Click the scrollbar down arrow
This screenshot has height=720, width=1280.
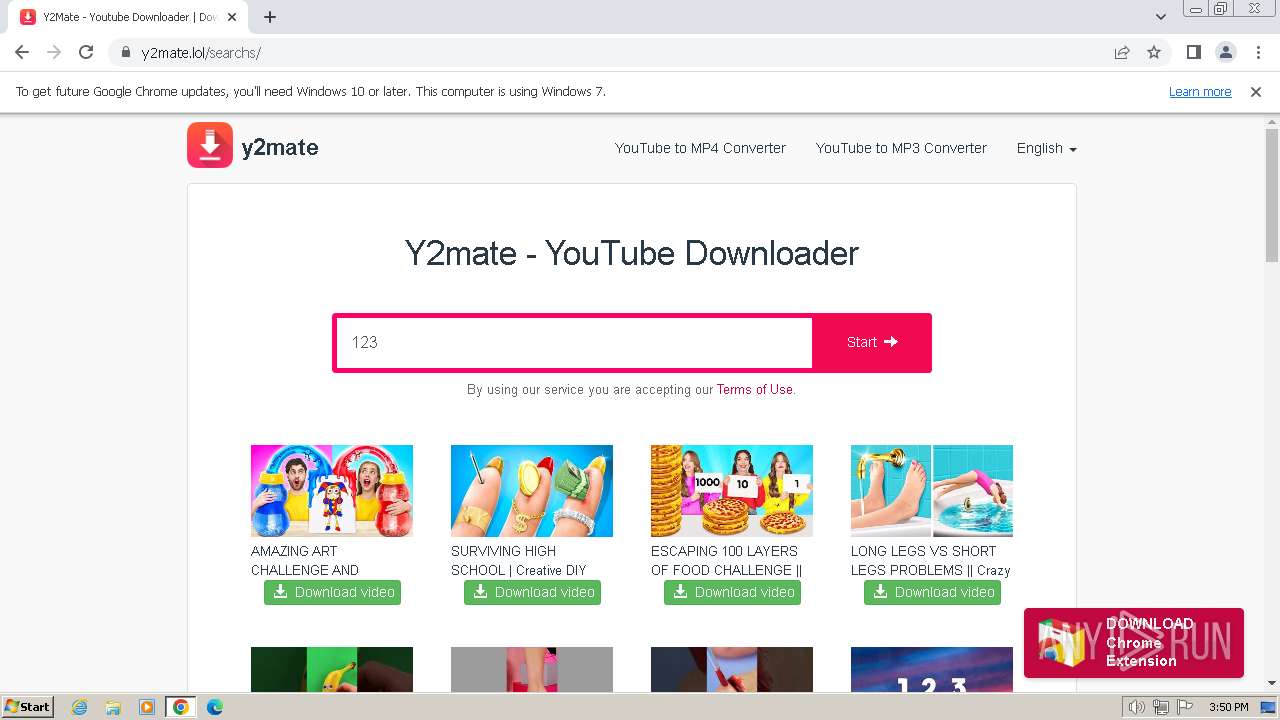tap(1272, 683)
